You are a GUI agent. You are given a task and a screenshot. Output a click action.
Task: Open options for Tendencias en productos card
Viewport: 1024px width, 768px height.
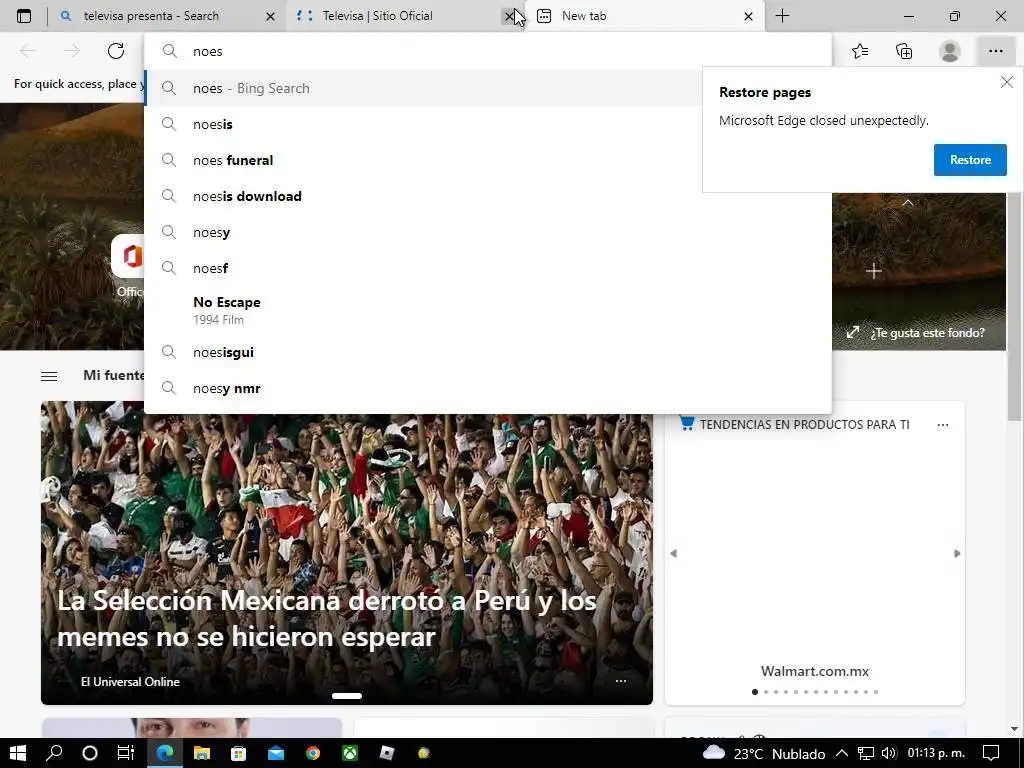pyautogui.click(x=942, y=425)
